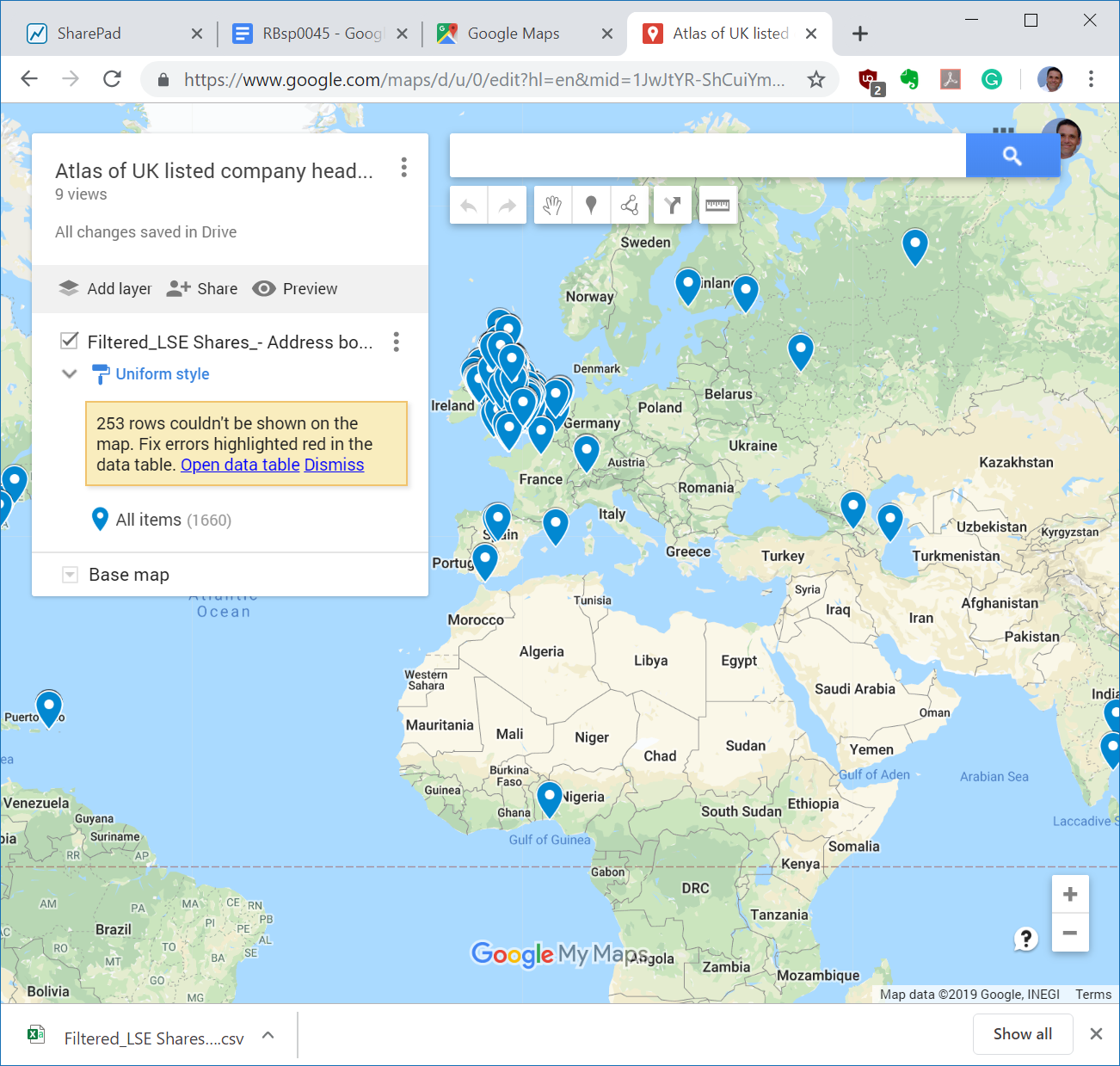Image resolution: width=1120 pixels, height=1066 pixels.
Task: Click the blue search magnifier button
Action: click(1012, 156)
